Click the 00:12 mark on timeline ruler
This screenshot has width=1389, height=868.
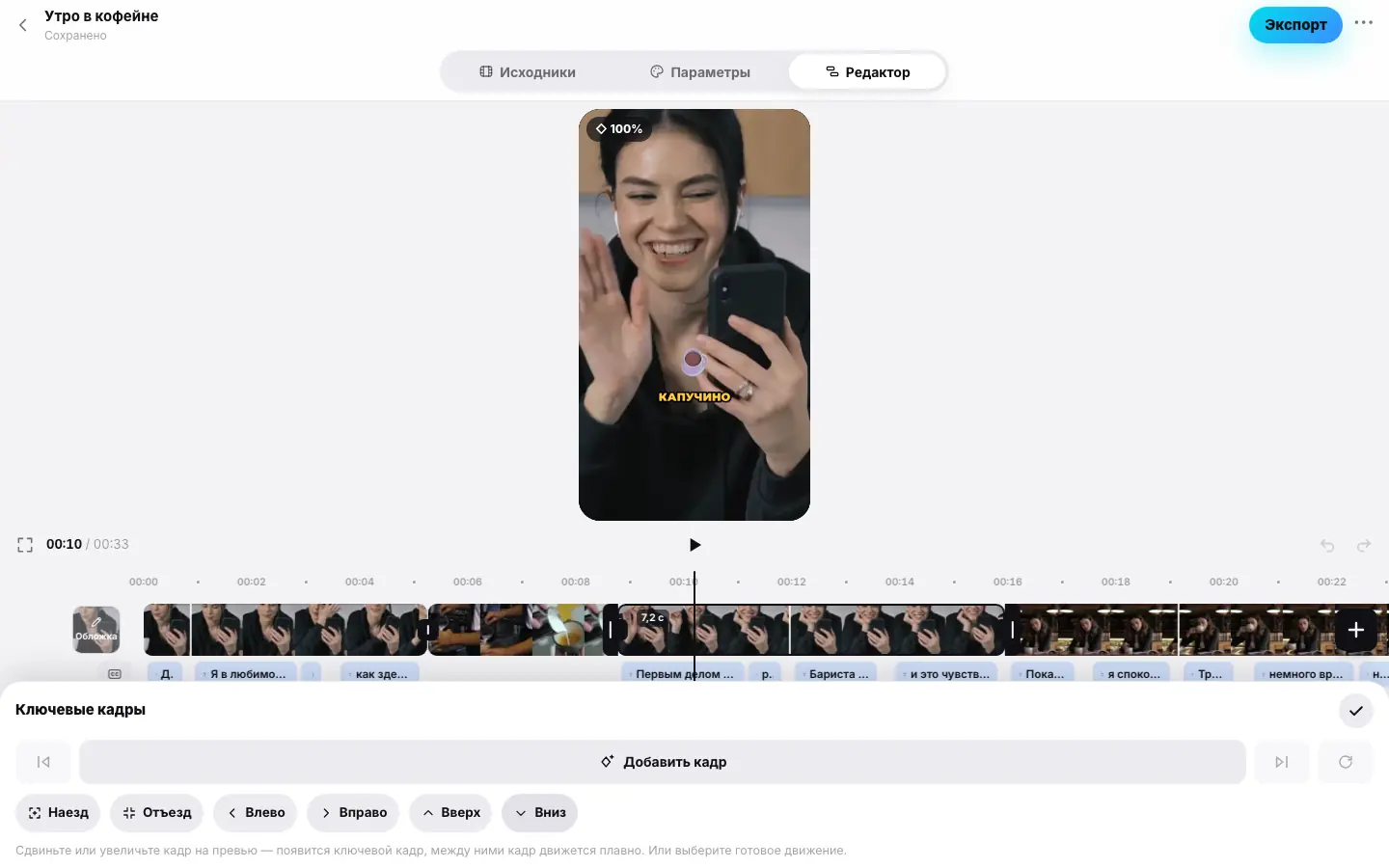coord(792,582)
